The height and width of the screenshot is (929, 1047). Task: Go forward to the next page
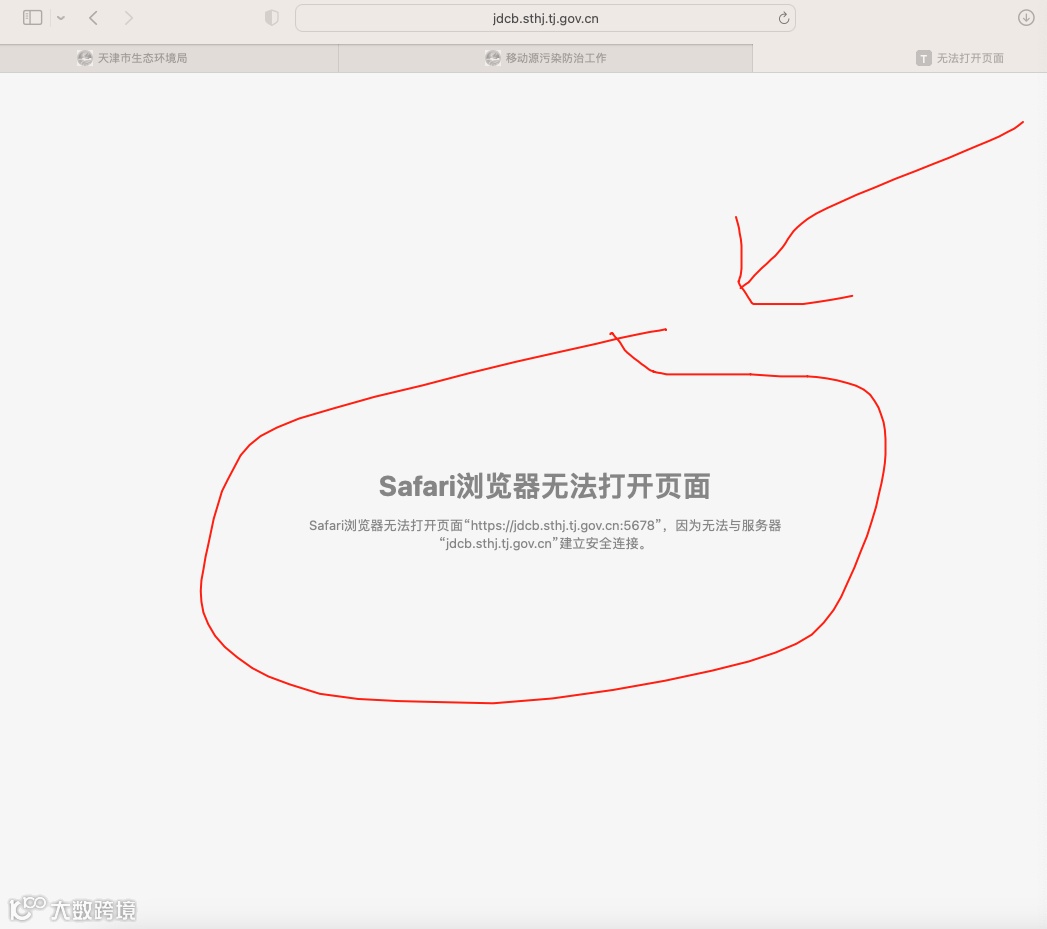pos(129,18)
